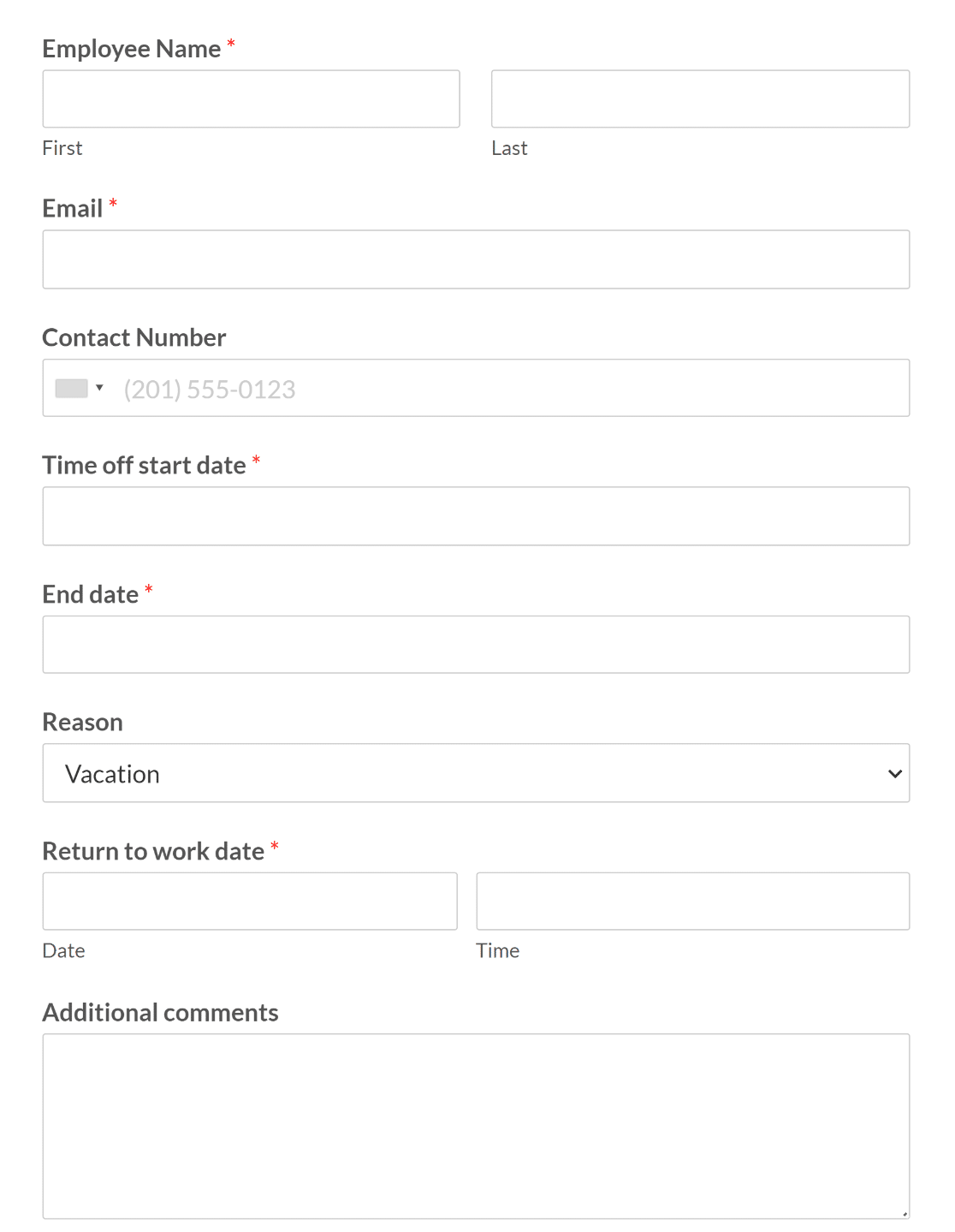This screenshot has width=955, height=1232.
Task: Click the country flag icon in Contact Number
Action: tap(70, 387)
